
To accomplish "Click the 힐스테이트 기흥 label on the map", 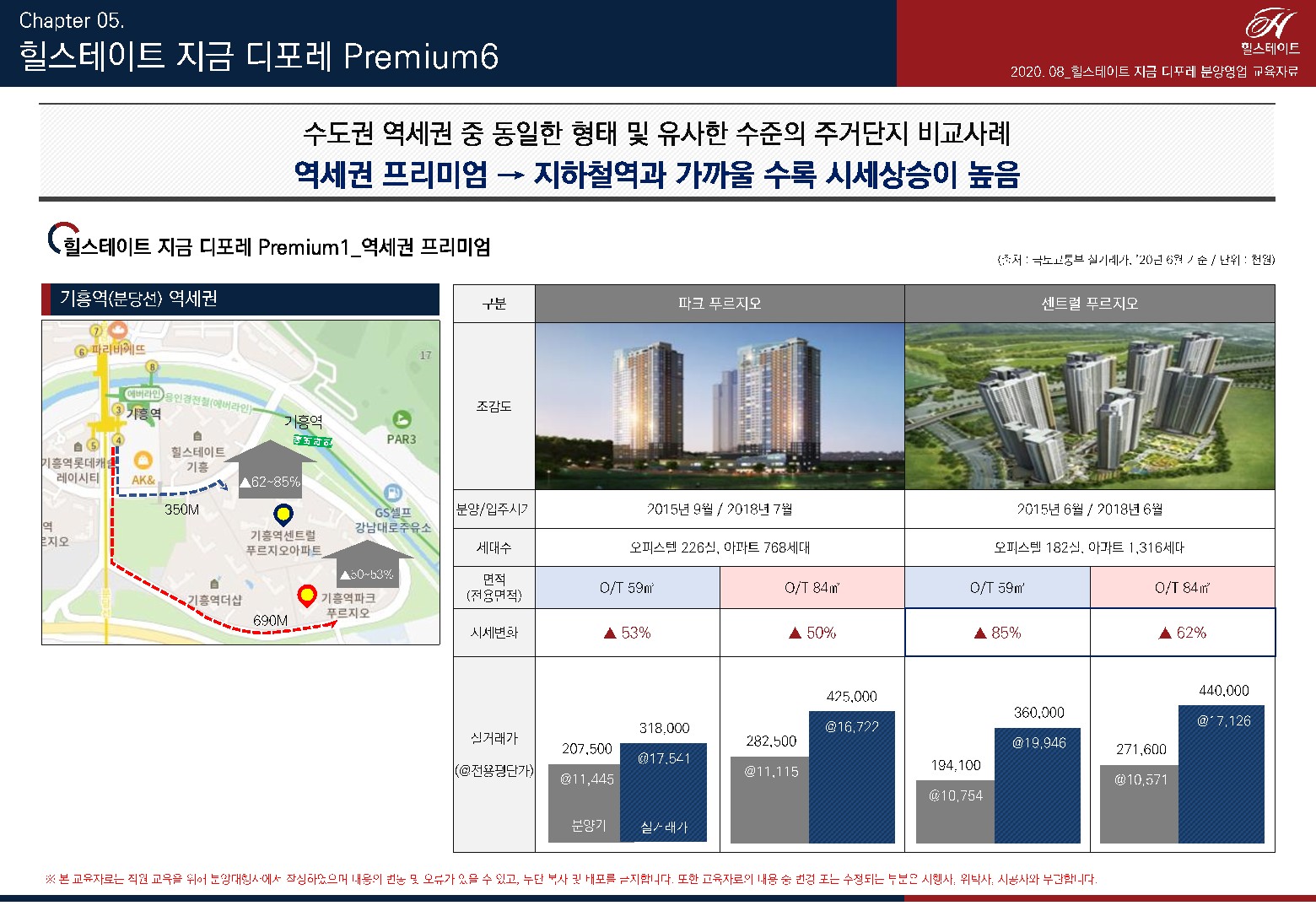I will [x=197, y=460].
